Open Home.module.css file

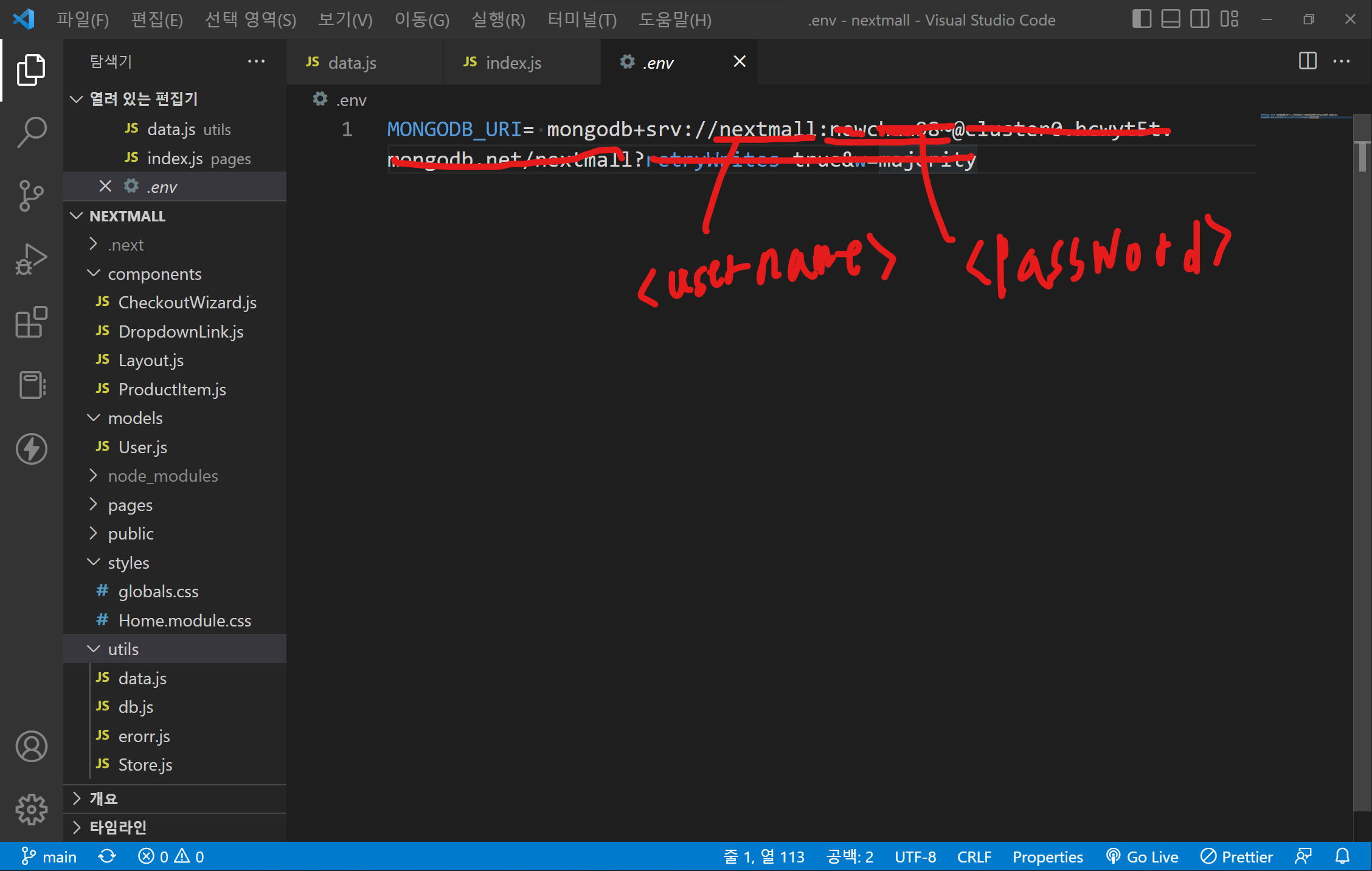tap(175, 620)
